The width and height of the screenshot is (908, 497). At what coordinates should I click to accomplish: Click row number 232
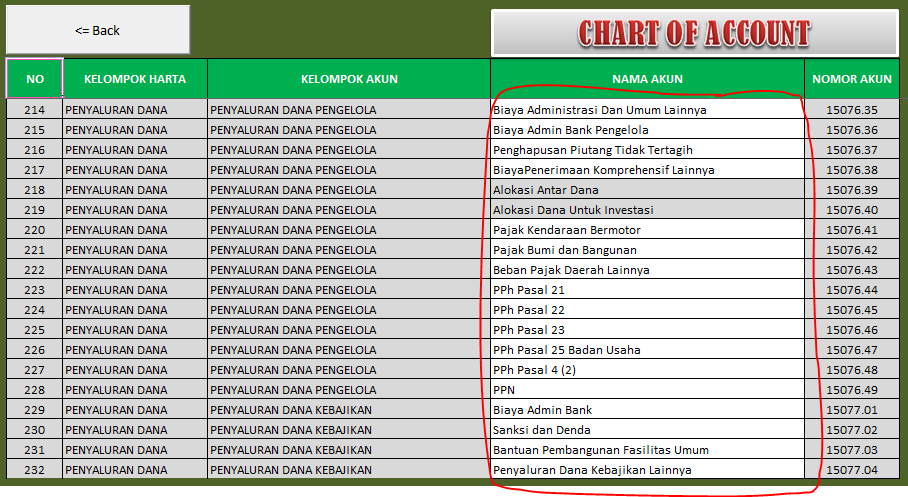click(35, 469)
